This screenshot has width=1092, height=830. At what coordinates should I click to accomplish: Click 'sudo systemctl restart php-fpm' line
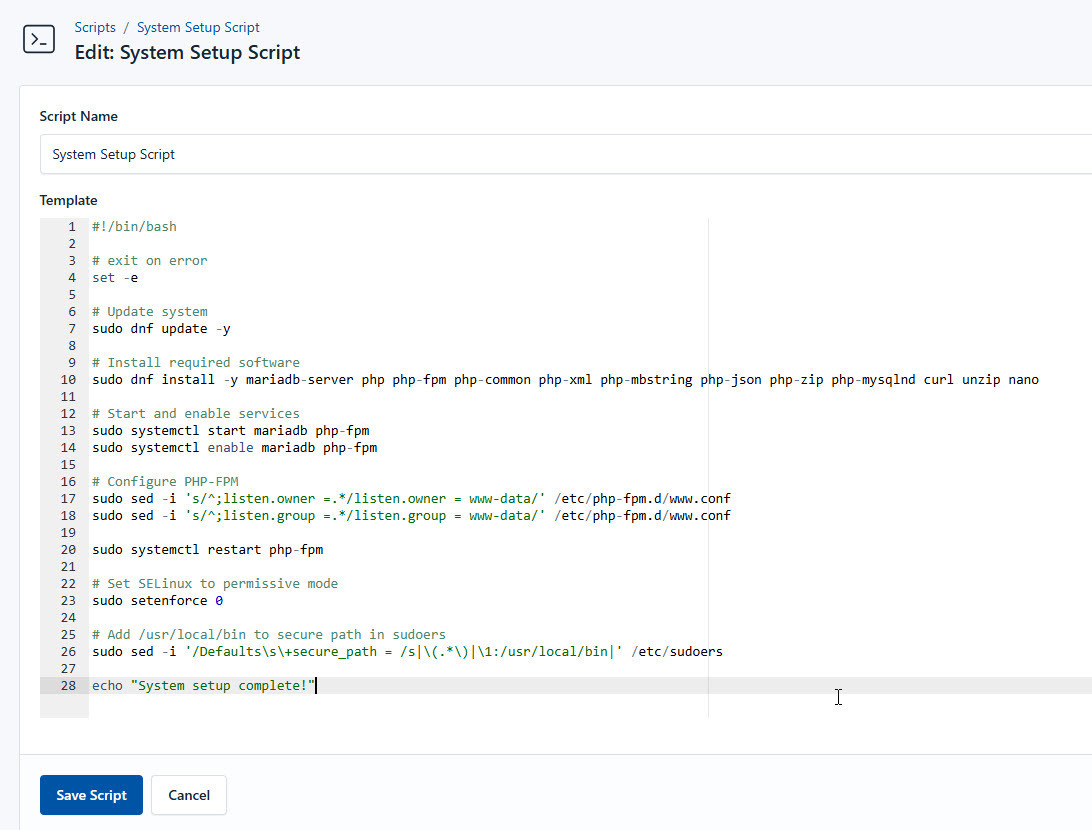[208, 549]
